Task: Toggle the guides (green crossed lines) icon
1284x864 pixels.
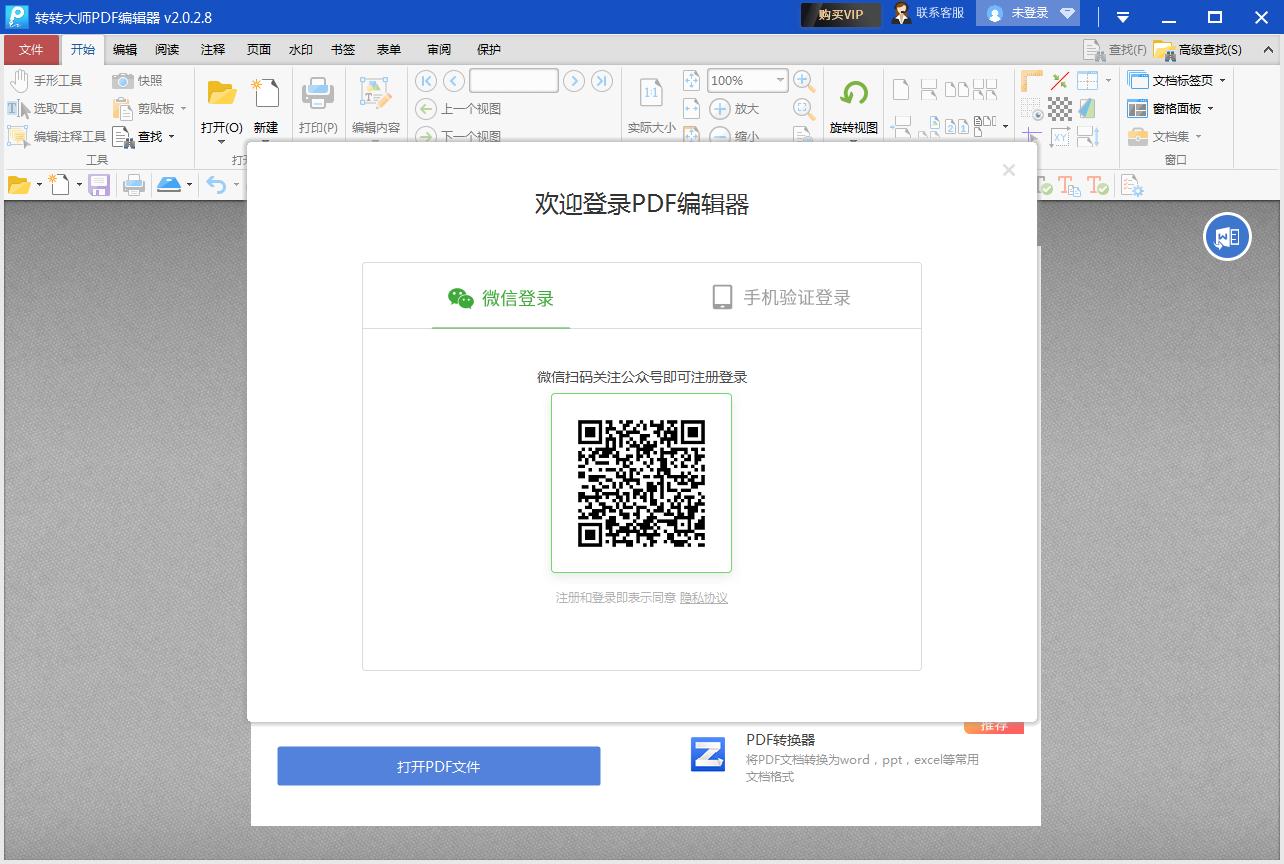Action: [1060, 81]
